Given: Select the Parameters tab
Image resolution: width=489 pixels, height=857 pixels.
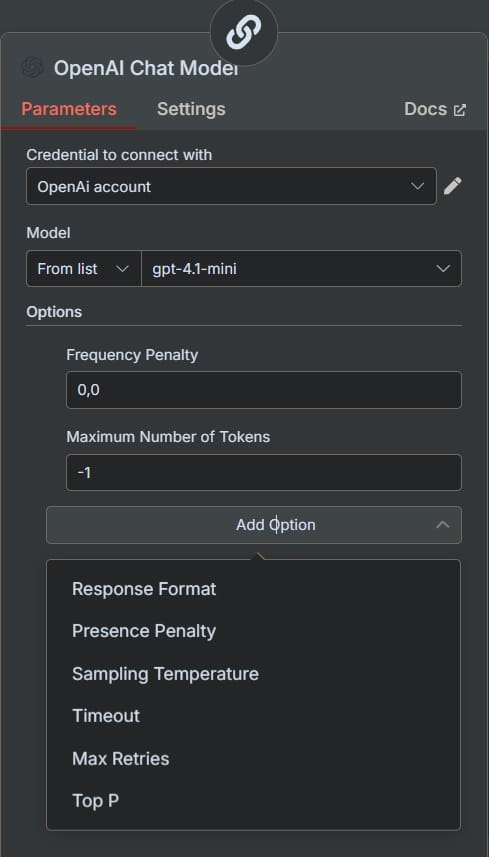Looking at the screenshot, I should tap(69, 109).
